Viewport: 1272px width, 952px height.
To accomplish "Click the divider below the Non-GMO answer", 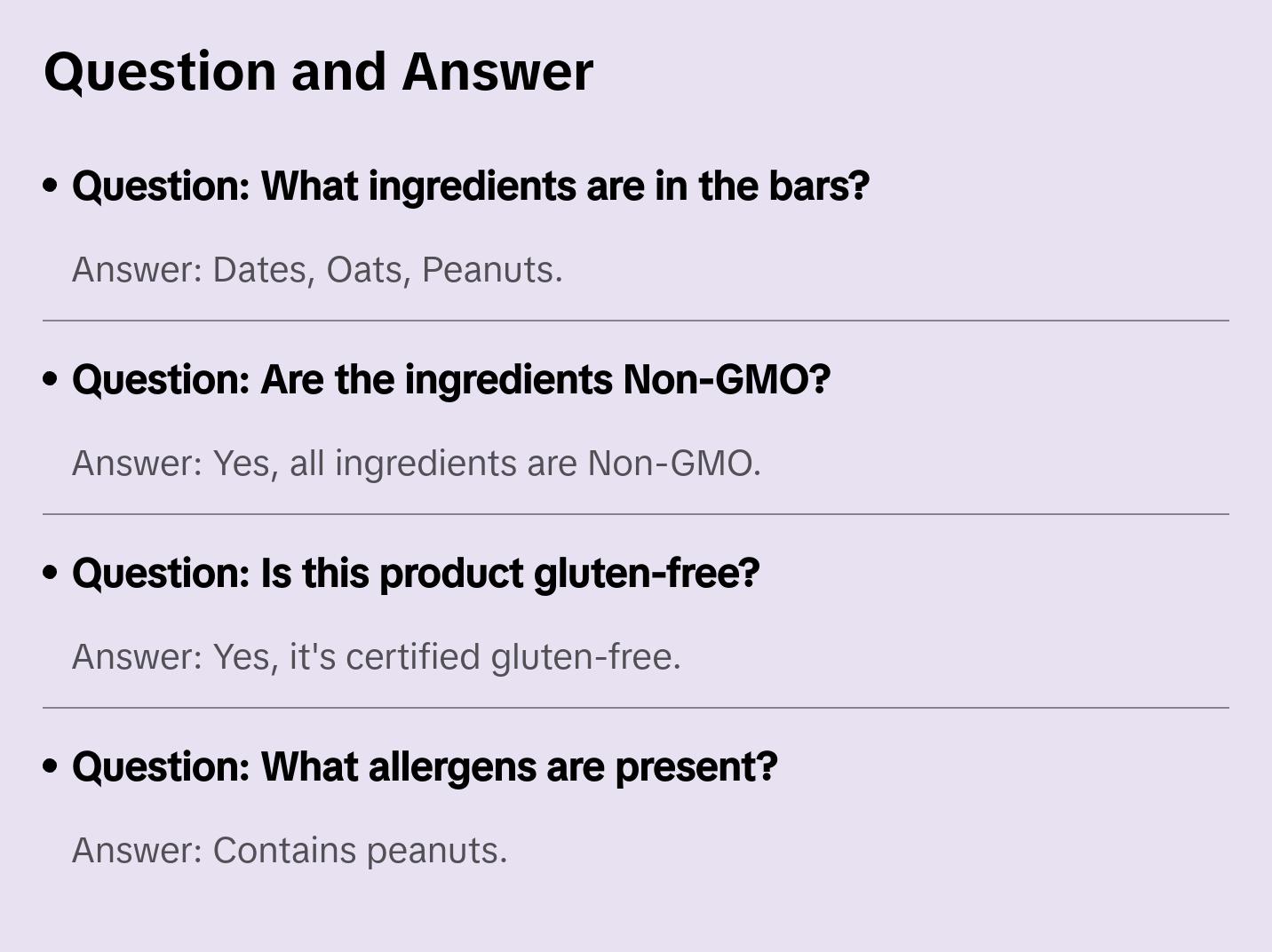I will pos(636,514).
